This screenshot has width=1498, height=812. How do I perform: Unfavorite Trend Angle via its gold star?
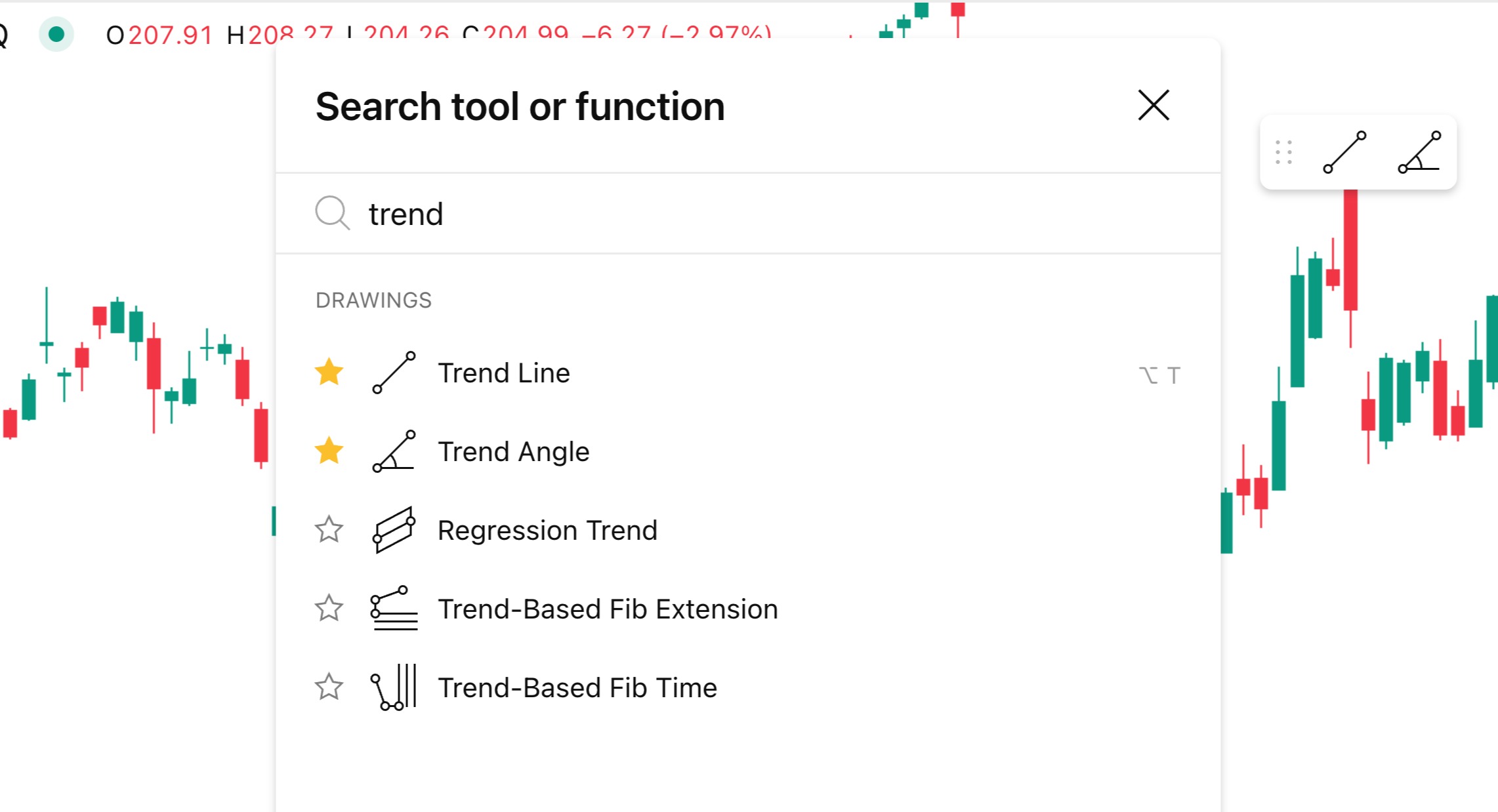coord(329,451)
